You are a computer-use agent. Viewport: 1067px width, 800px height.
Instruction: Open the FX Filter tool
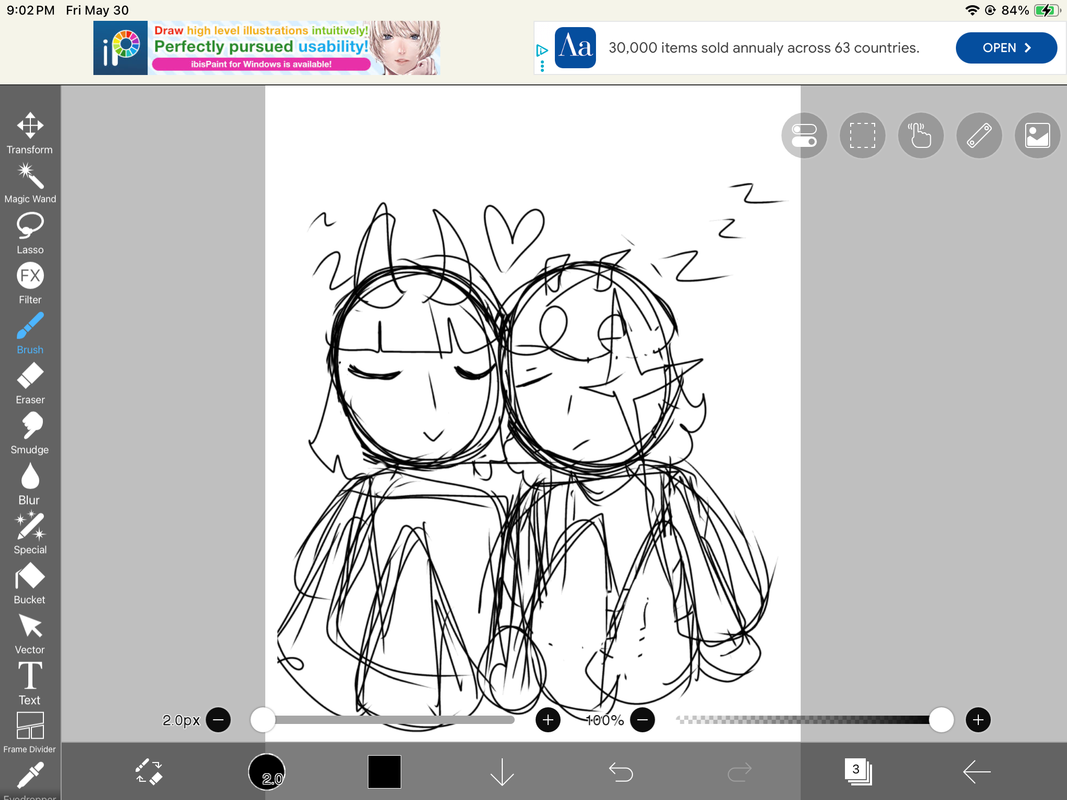point(30,284)
